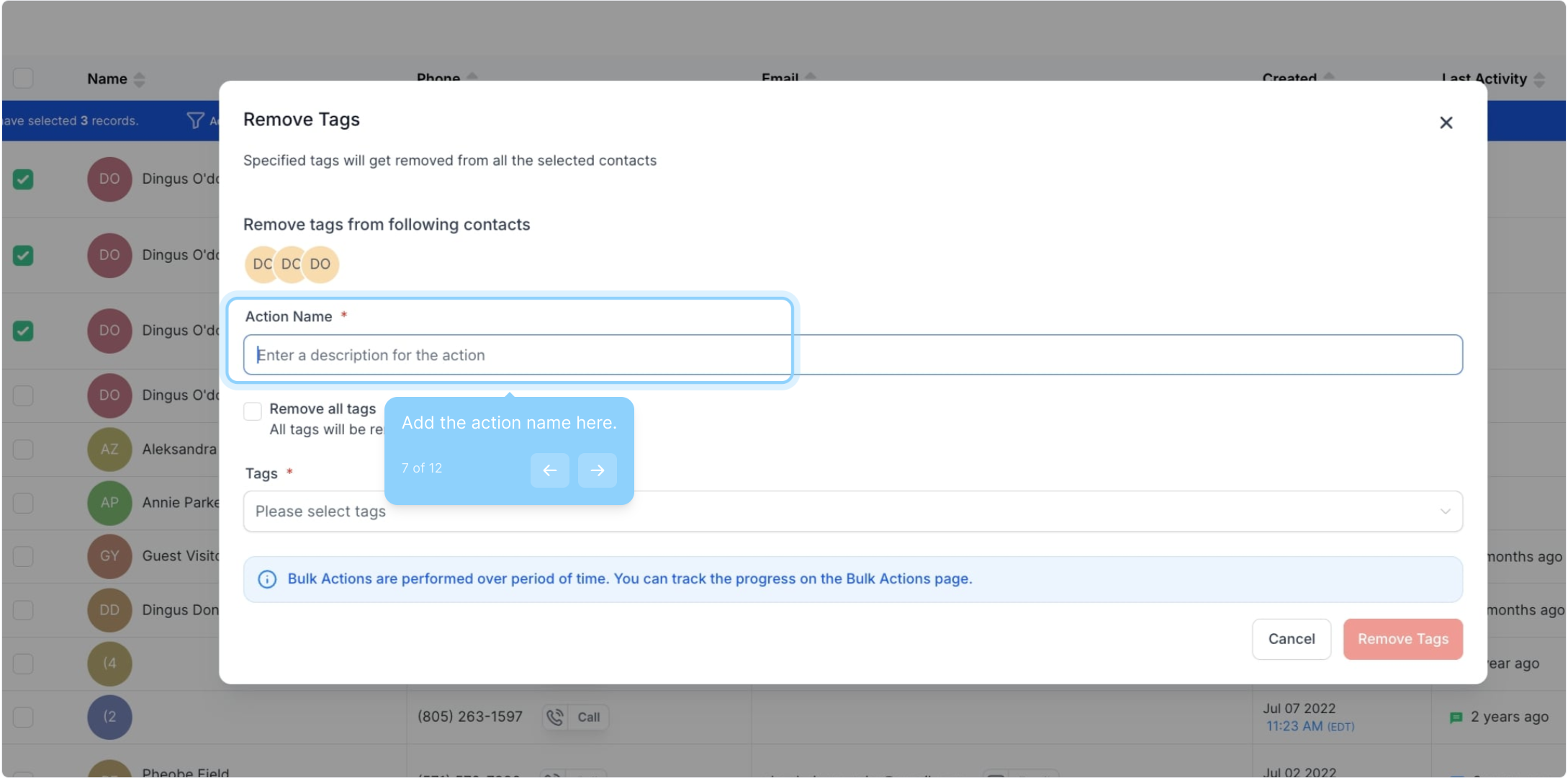The height and width of the screenshot is (778, 1568).
Task: Check the Aleksandra row checkbox
Action: (x=23, y=450)
